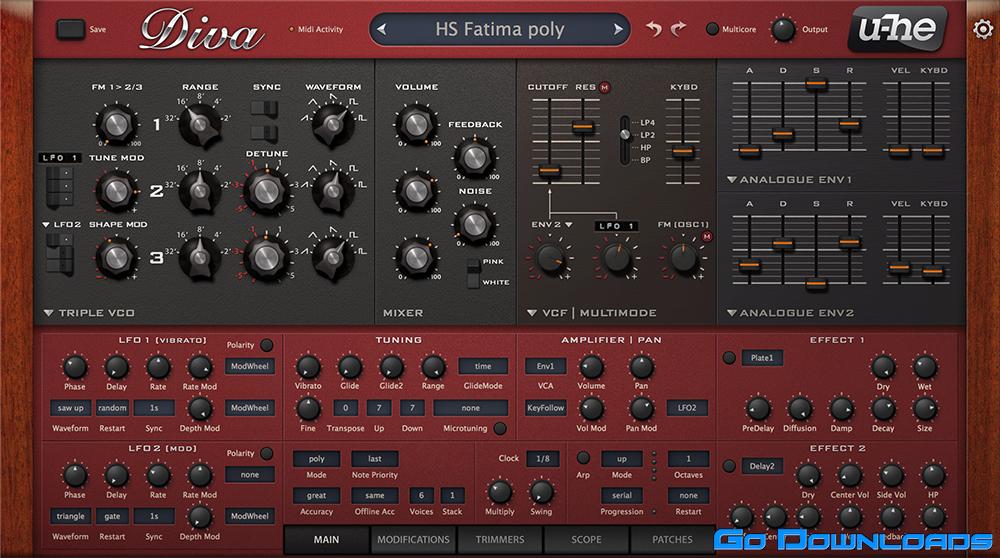Click the HS Fatima poly preset name
The image size is (1000, 558).
pyautogui.click(x=500, y=29)
